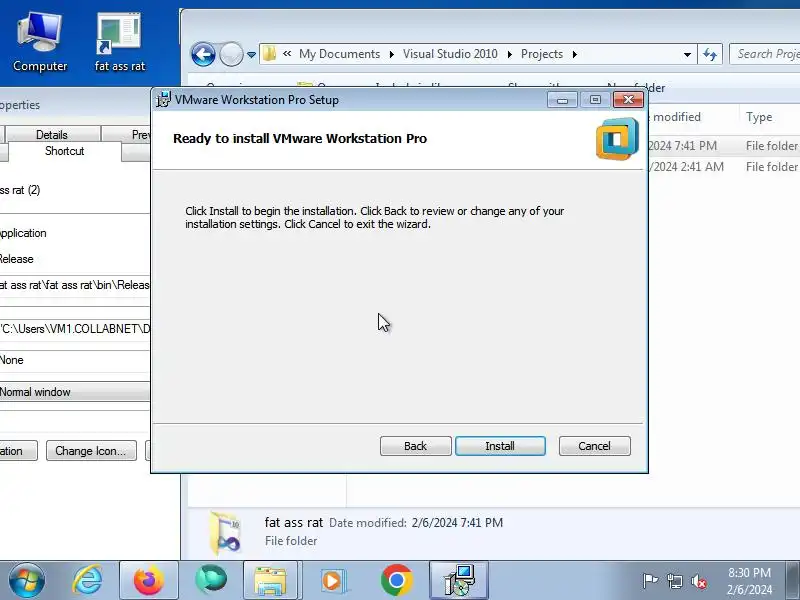The width and height of the screenshot is (800, 600).
Task: Click taskbar clock showing 8:30 PM
Action: coord(749,581)
